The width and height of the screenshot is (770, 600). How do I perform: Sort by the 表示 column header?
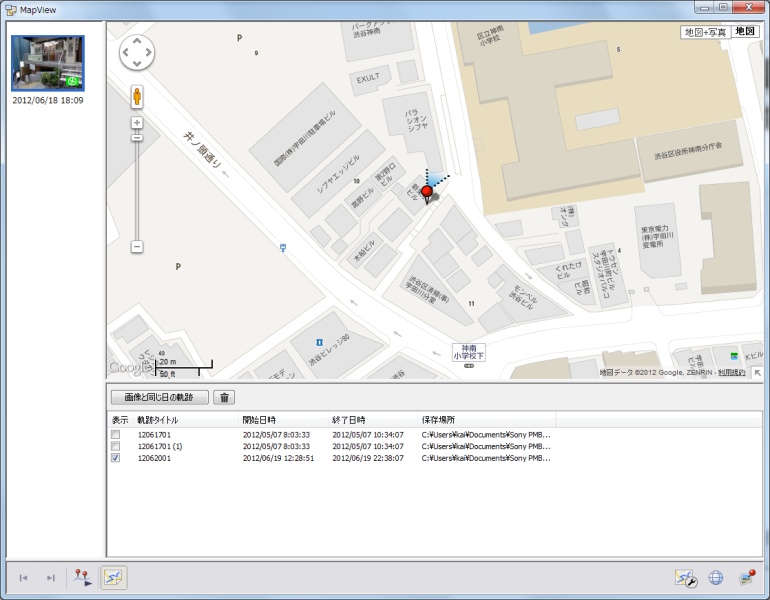click(120, 420)
